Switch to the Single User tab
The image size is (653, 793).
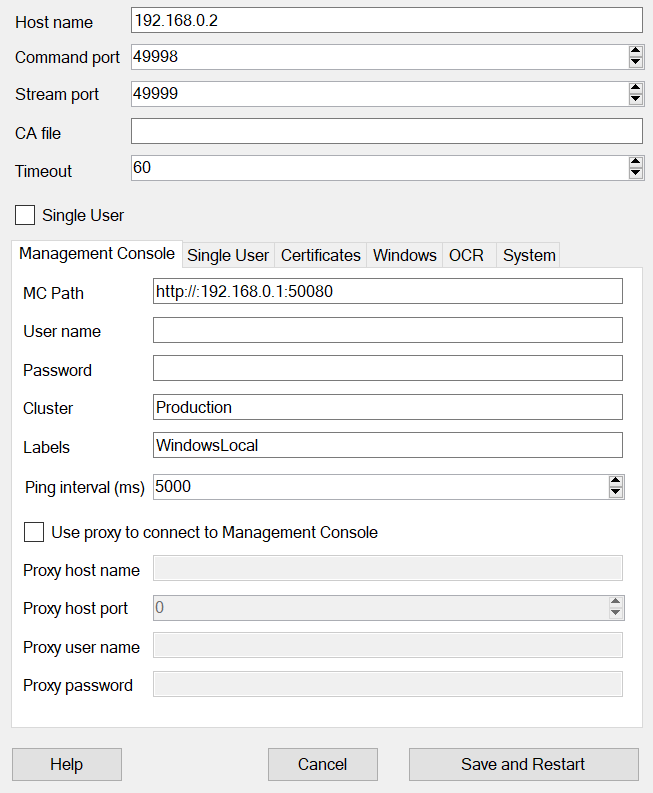228,255
